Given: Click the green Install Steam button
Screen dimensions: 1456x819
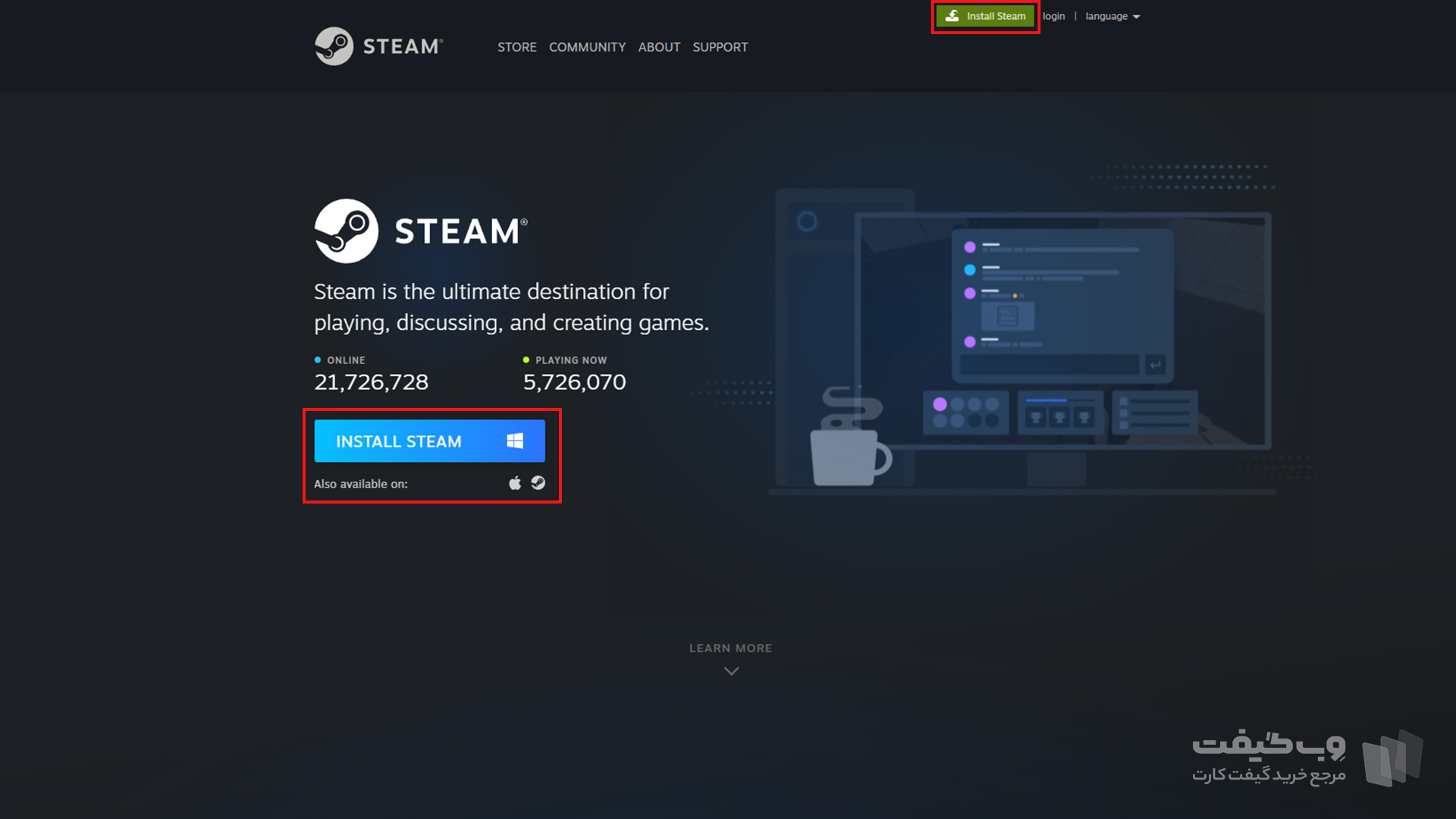Looking at the screenshot, I should tap(985, 16).
